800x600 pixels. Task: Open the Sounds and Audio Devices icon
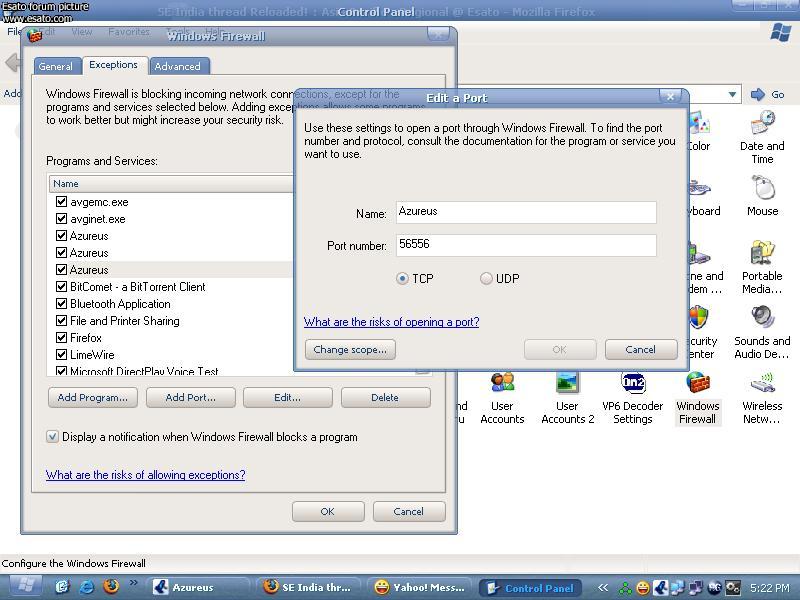tap(762, 319)
